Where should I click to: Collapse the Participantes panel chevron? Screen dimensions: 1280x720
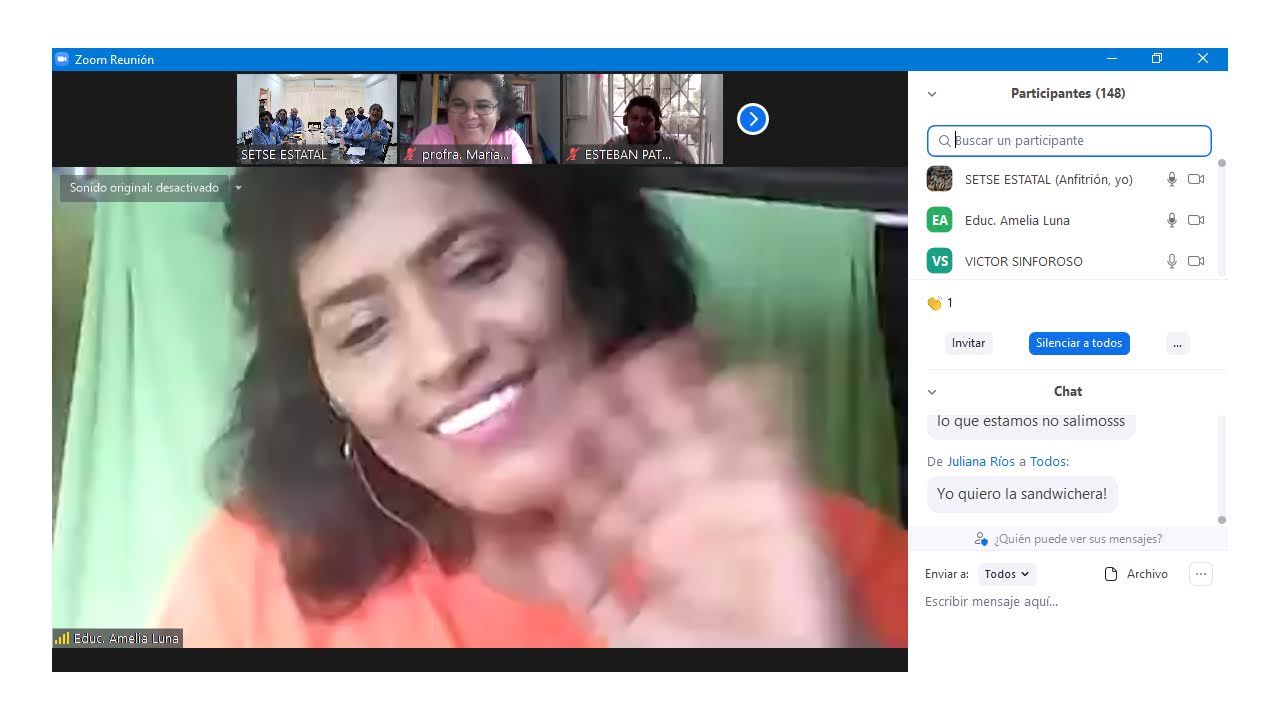pos(932,94)
